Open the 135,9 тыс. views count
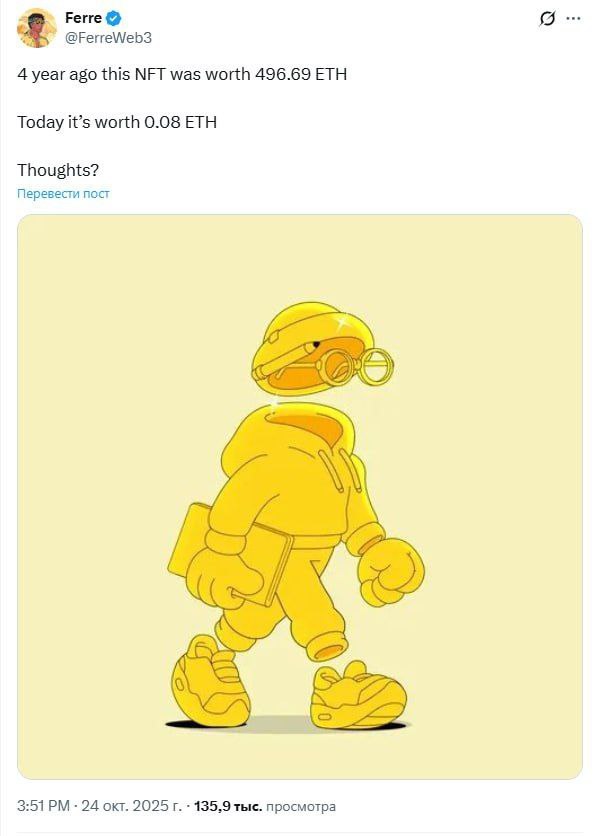Viewport: 599px width, 836px height. click(228, 806)
